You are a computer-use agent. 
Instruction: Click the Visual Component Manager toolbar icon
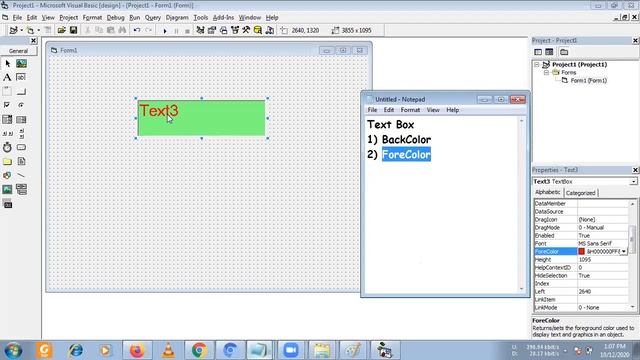(x=270, y=30)
